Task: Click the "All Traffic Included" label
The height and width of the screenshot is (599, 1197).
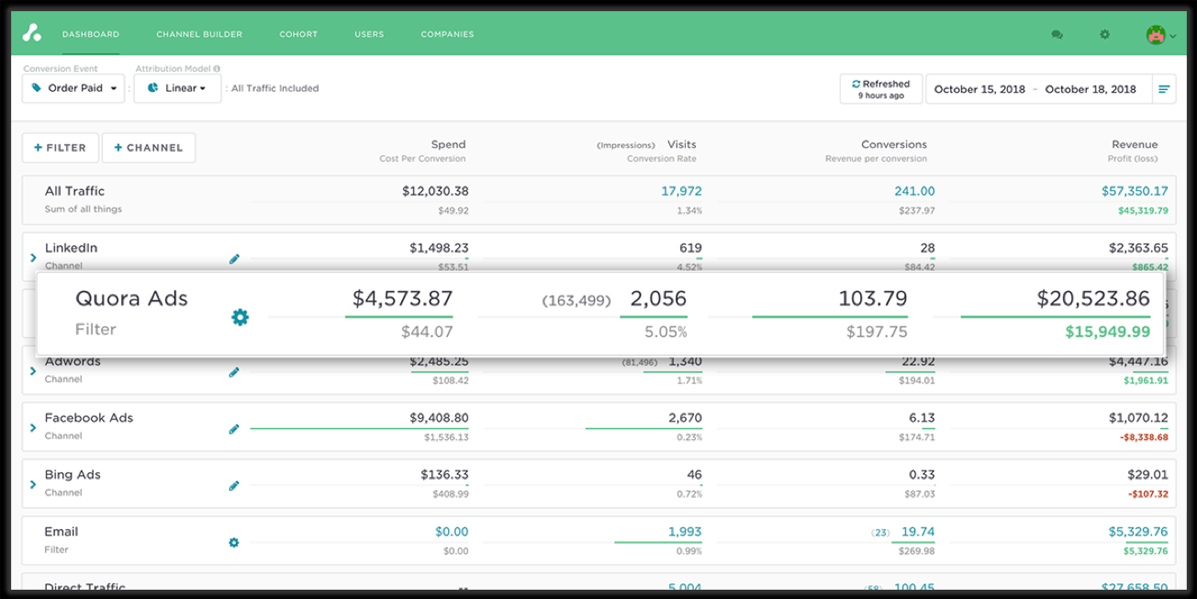Action: 275,89
